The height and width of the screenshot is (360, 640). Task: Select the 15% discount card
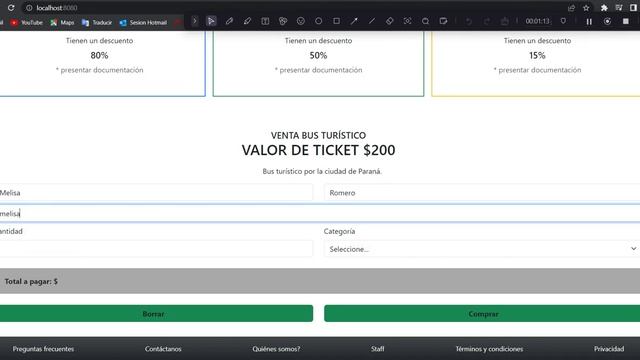(x=537, y=64)
